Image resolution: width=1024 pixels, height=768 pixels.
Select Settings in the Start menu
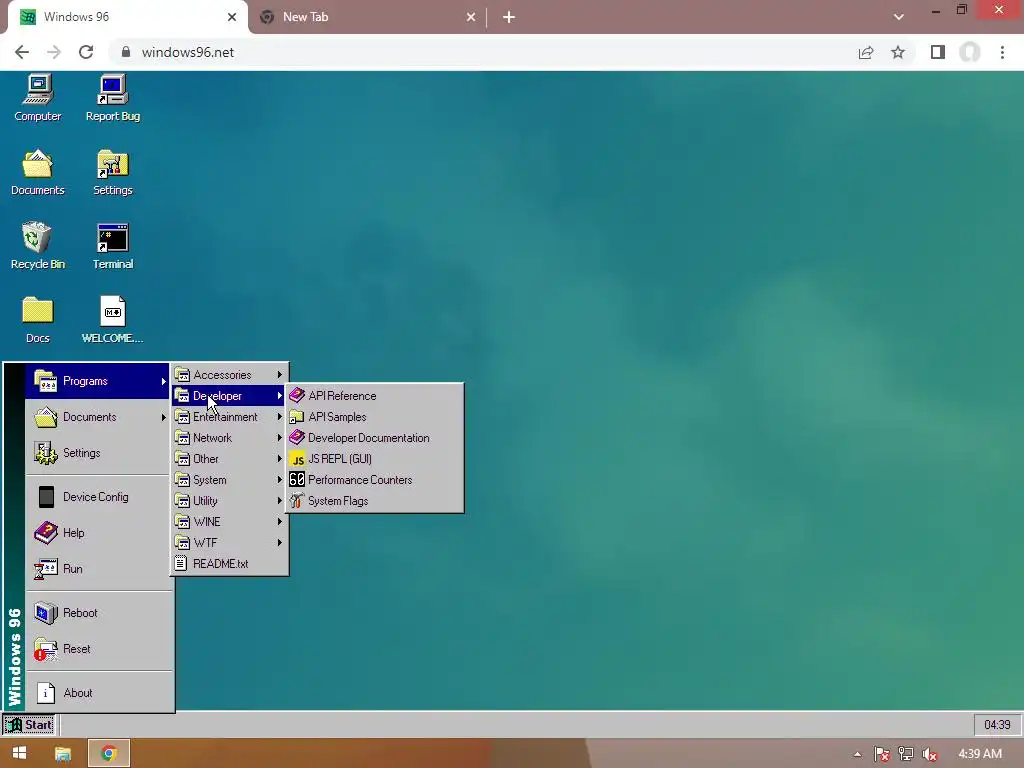point(97,453)
